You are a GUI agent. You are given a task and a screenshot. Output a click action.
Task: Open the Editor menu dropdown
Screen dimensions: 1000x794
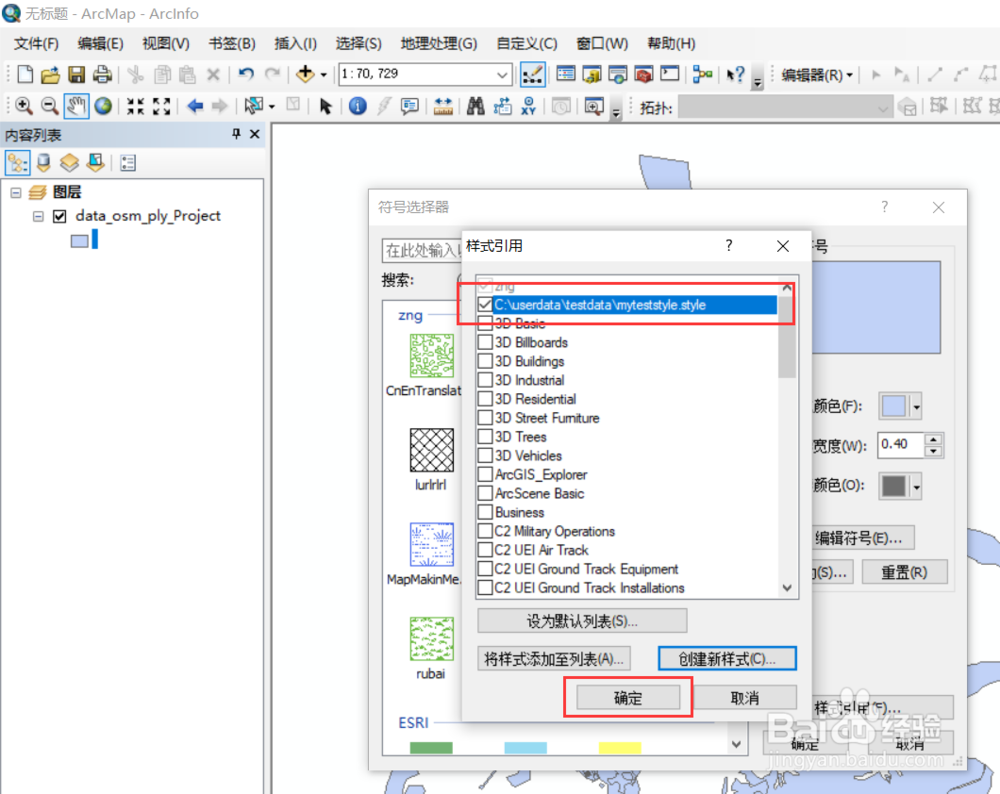click(x=818, y=75)
